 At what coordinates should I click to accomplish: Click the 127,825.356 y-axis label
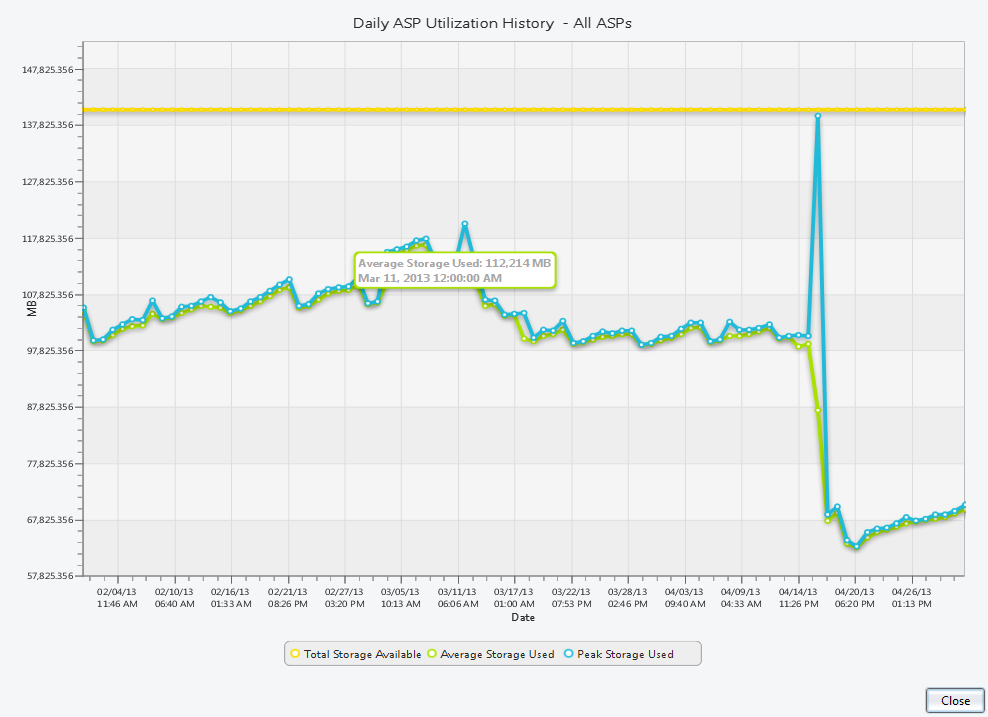click(x=48, y=181)
